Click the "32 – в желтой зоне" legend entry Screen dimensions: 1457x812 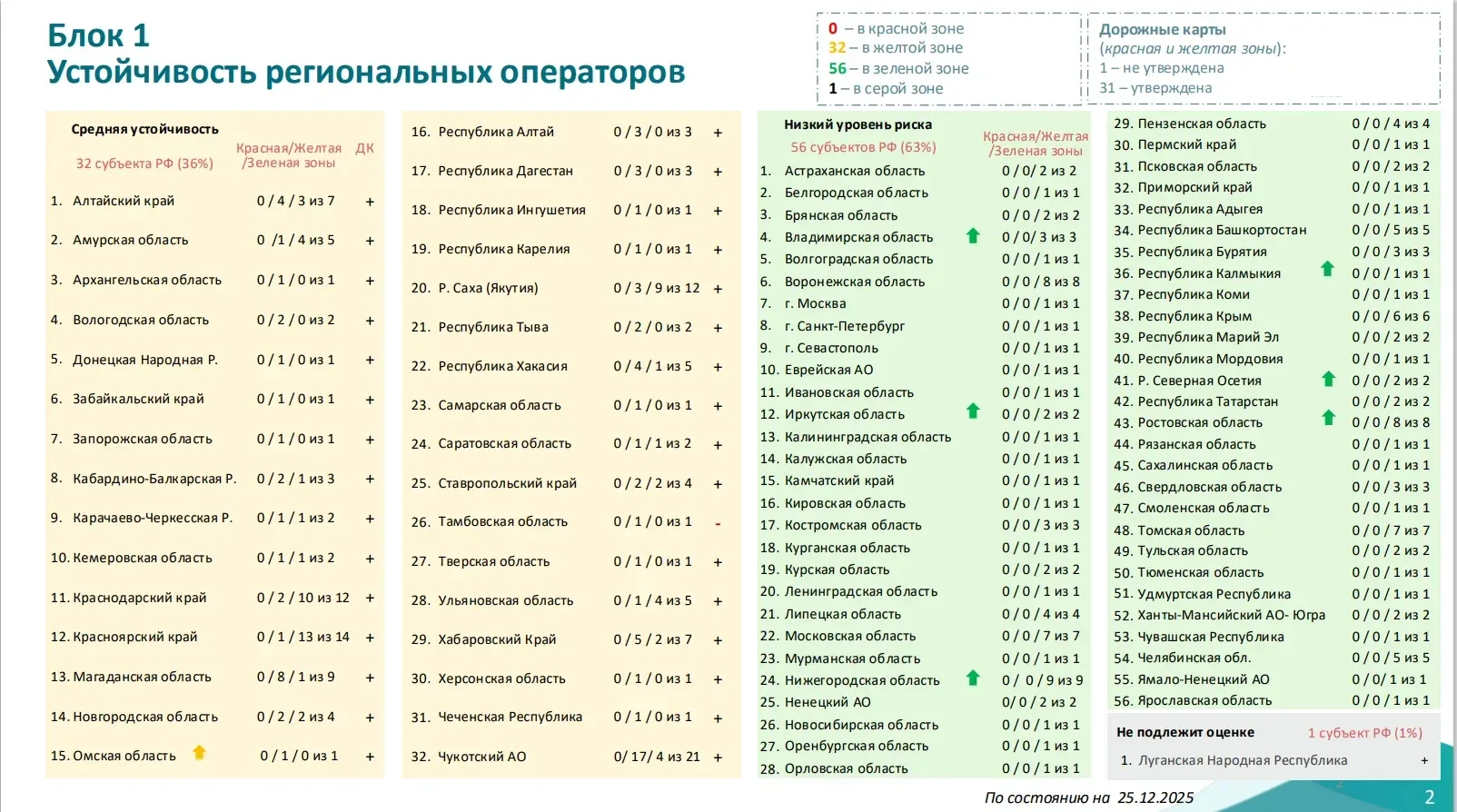(x=895, y=48)
